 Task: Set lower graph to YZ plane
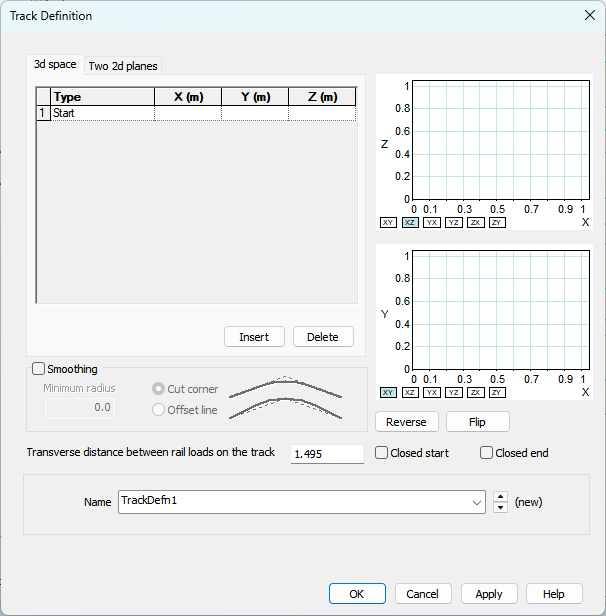[454, 393]
